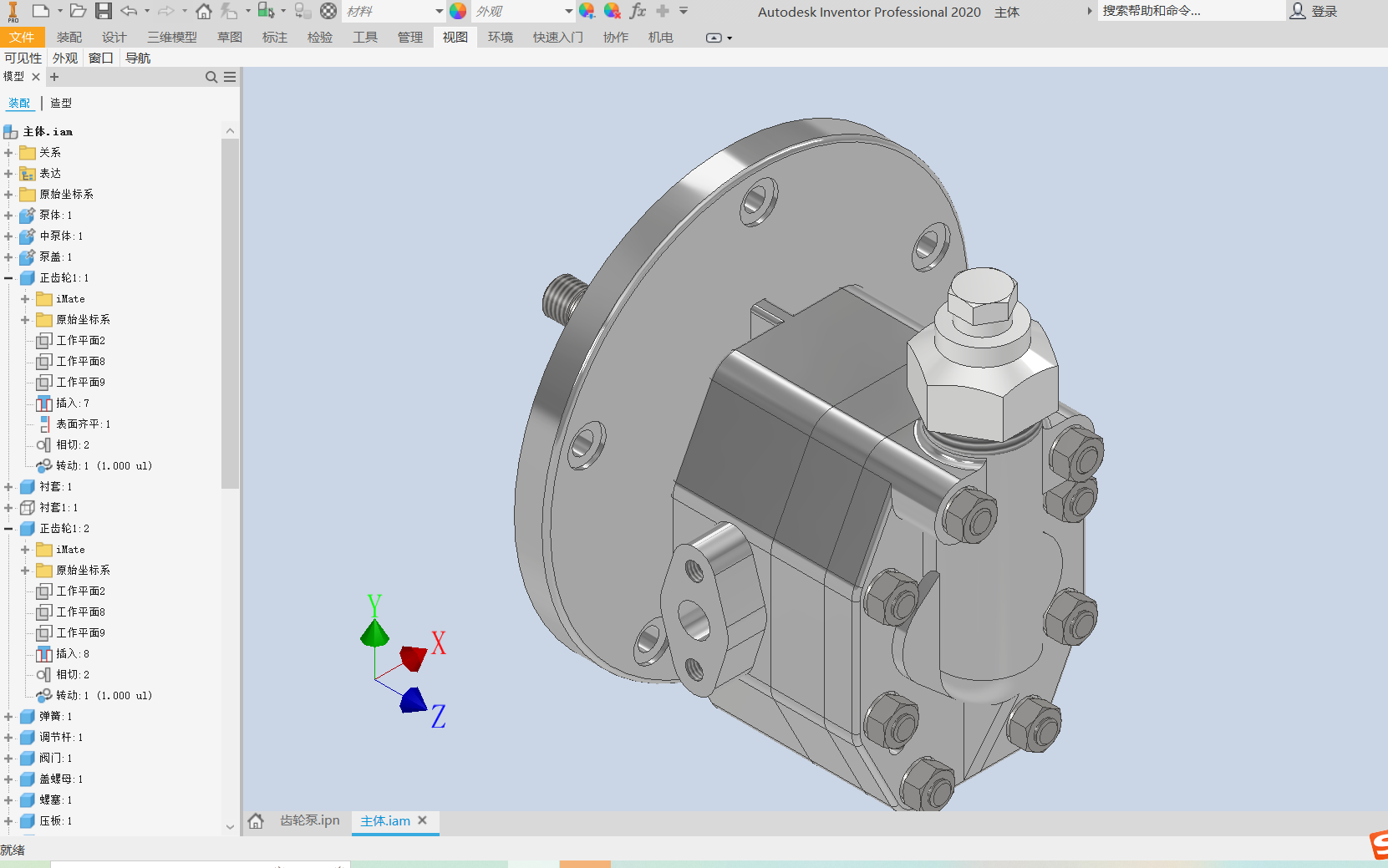Click the search icon in model browser
Image resolution: width=1388 pixels, height=868 pixels.
tap(211, 77)
